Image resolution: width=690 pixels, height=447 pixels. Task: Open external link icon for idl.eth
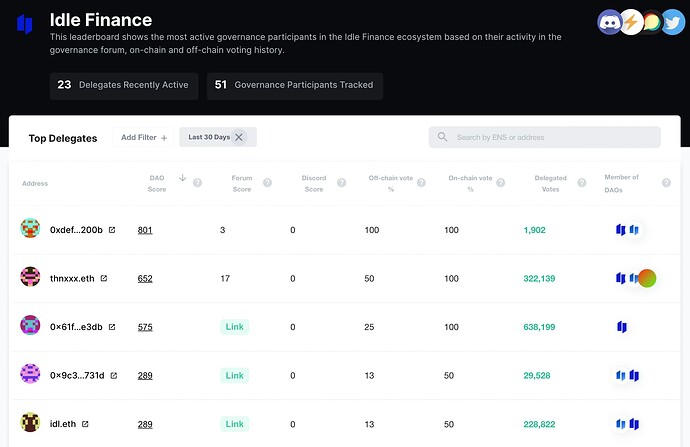(85, 424)
